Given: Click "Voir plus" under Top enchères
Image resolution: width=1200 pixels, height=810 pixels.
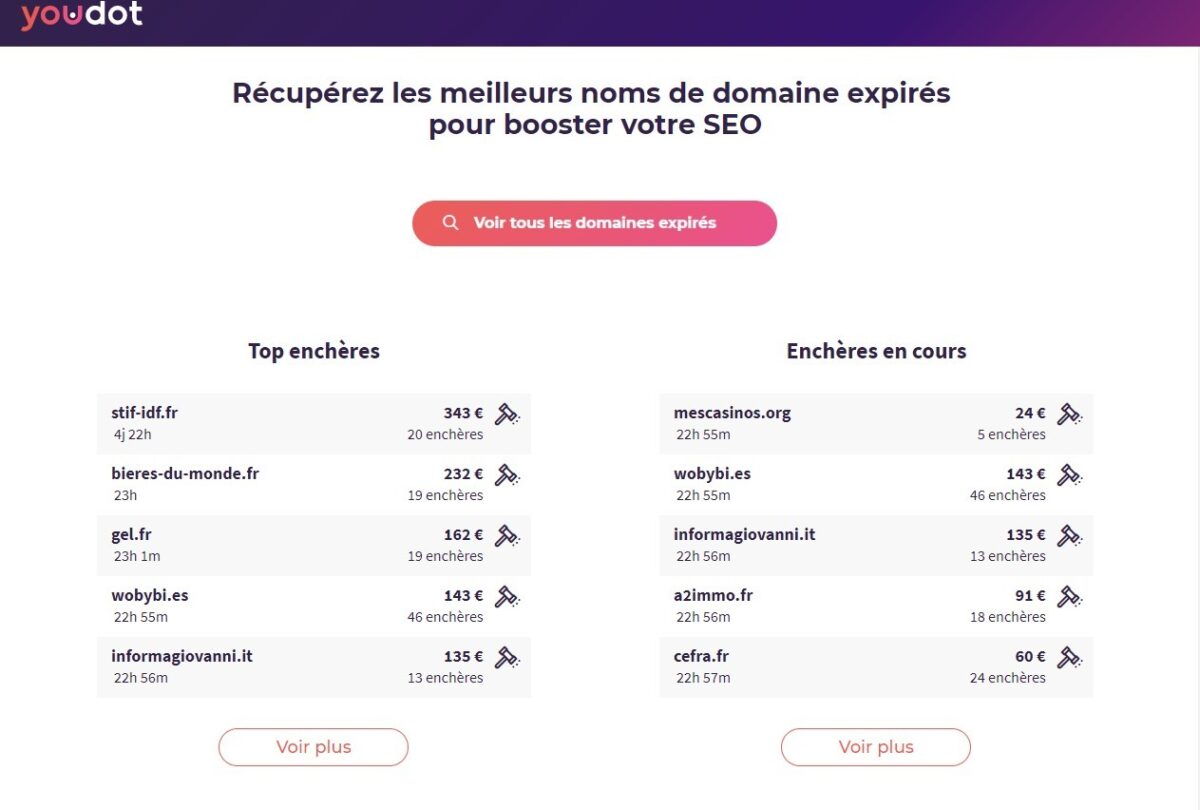Looking at the screenshot, I should pos(313,747).
